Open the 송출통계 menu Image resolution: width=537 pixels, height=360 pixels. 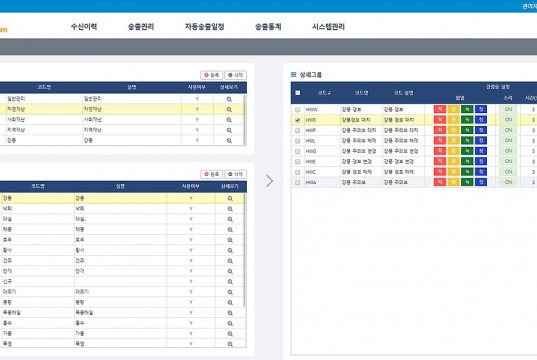click(268, 27)
